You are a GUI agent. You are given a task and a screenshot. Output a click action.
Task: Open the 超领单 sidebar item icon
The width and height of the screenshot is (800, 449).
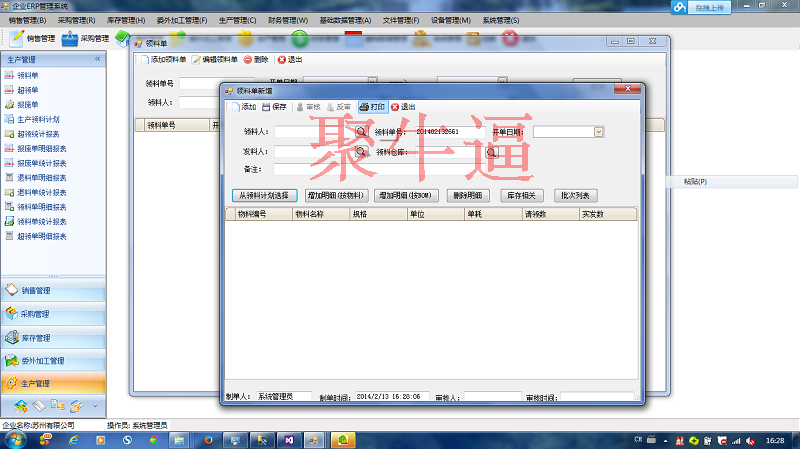pos(9,90)
